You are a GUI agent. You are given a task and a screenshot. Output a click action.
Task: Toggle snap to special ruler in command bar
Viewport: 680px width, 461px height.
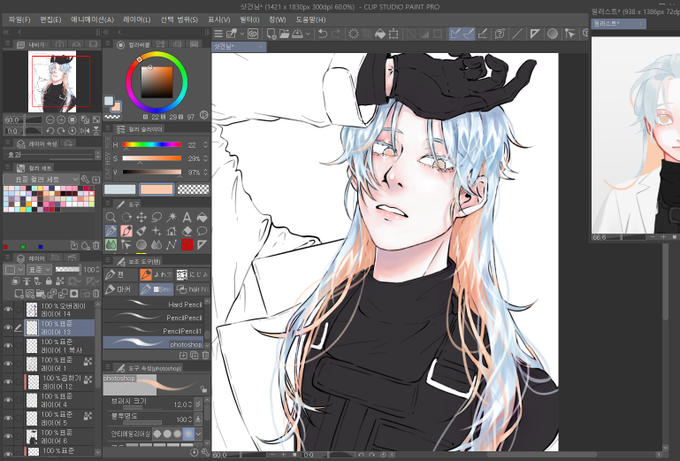468,33
